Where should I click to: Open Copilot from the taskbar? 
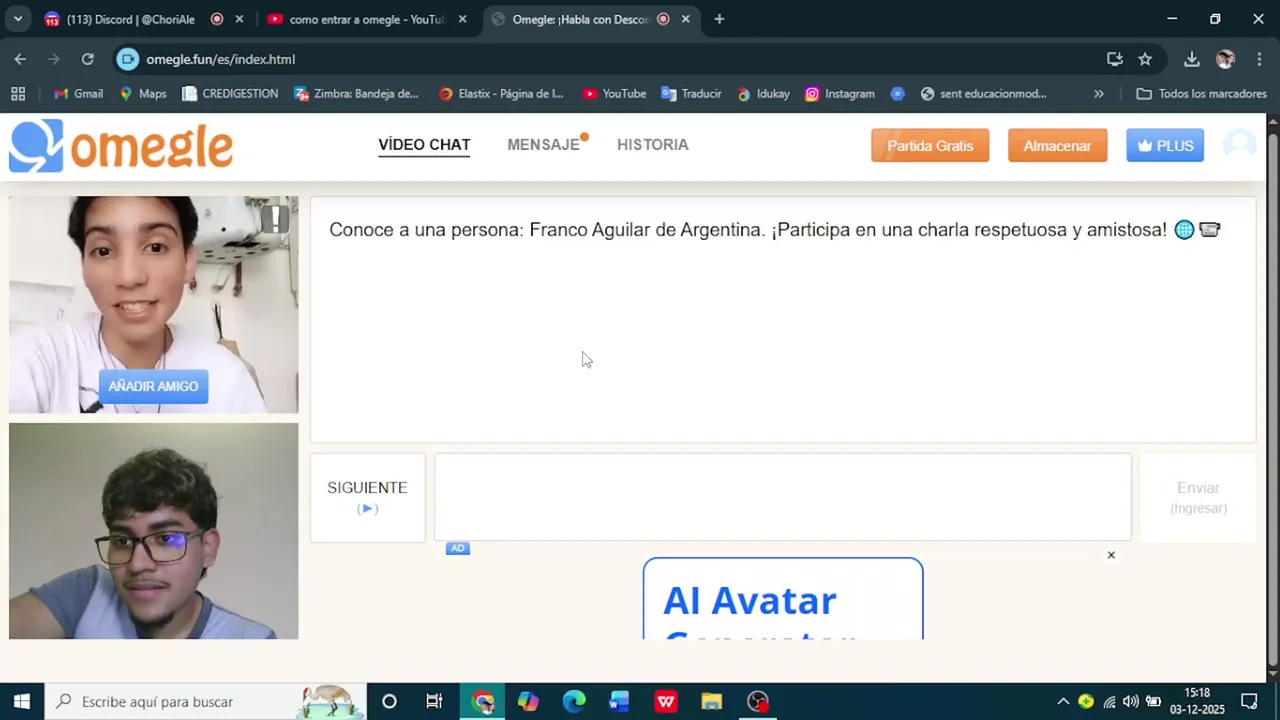[x=528, y=701]
